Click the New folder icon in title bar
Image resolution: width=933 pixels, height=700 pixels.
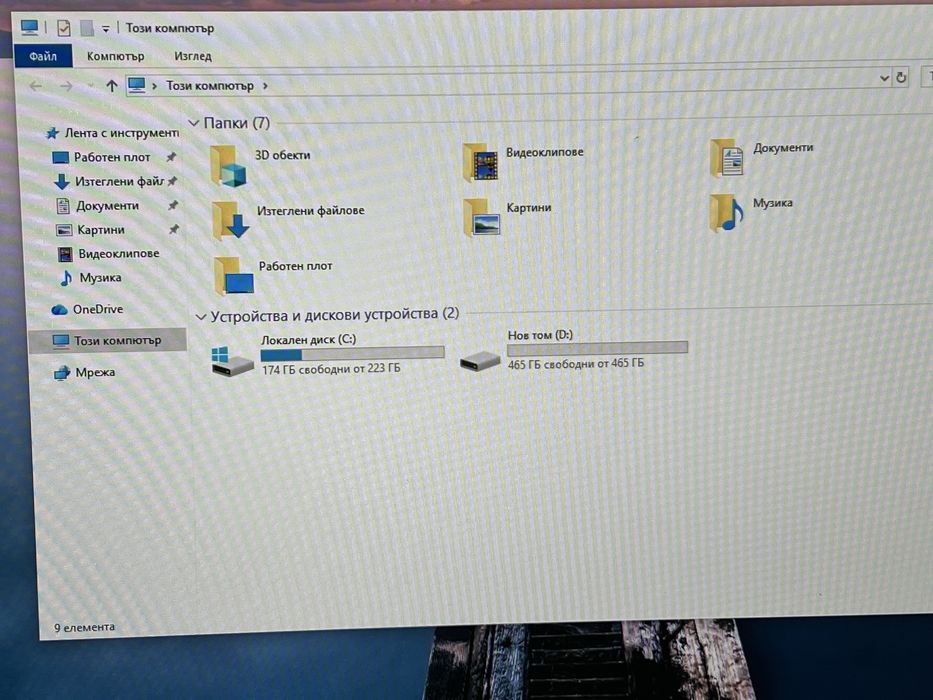coord(87,27)
